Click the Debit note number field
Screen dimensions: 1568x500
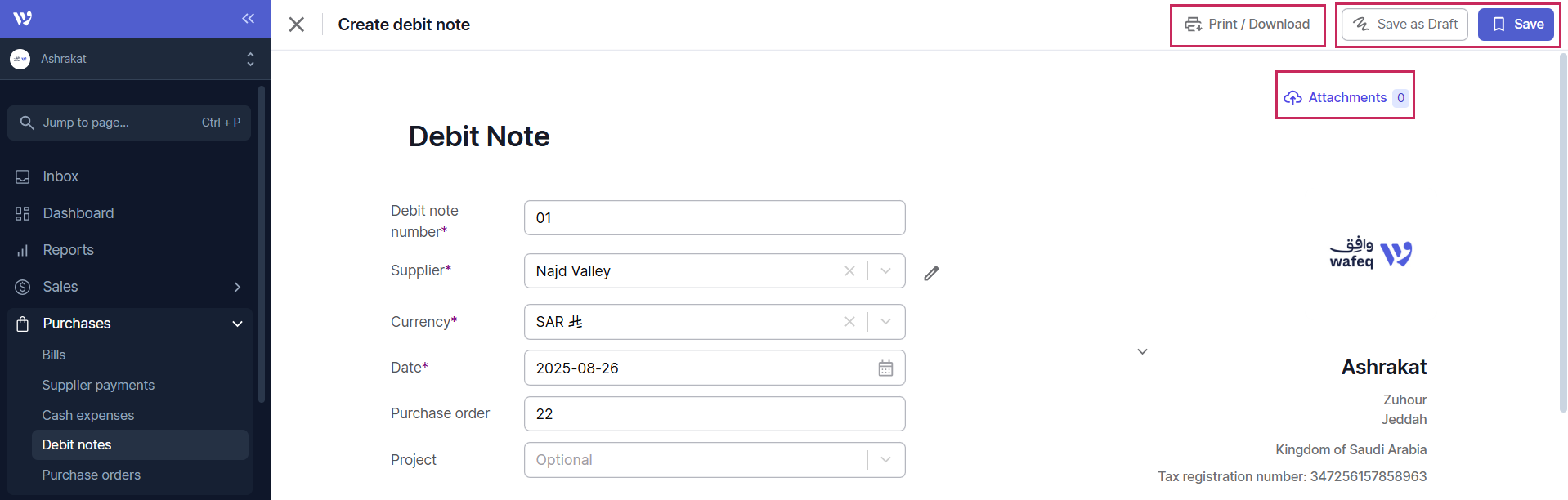tap(714, 218)
